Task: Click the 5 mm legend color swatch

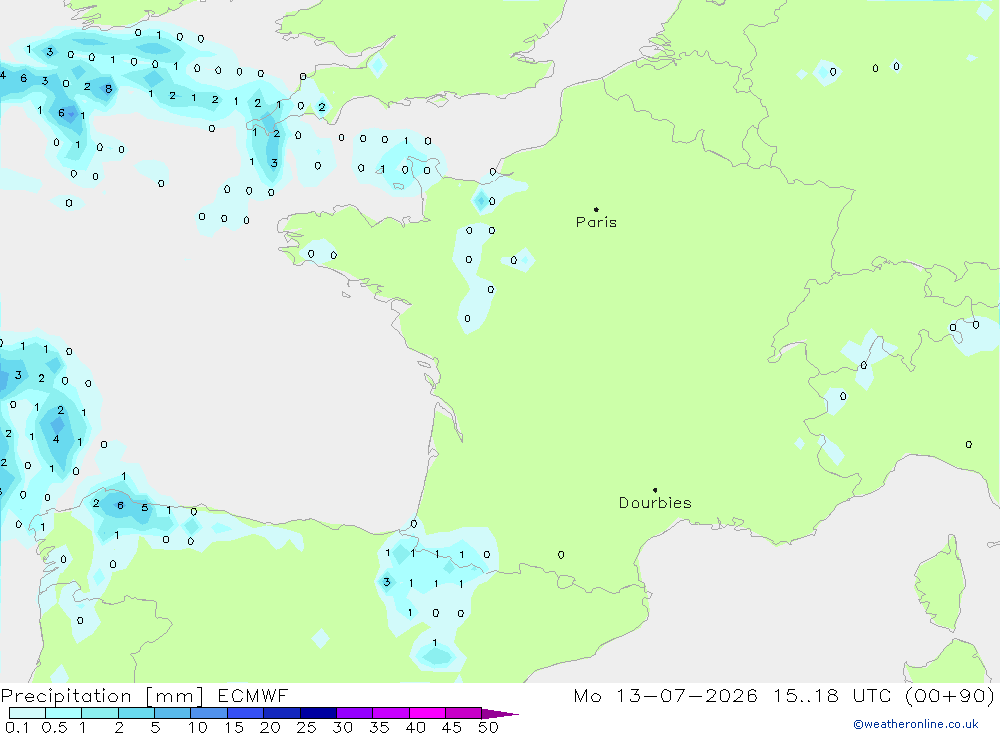Action: point(172,713)
